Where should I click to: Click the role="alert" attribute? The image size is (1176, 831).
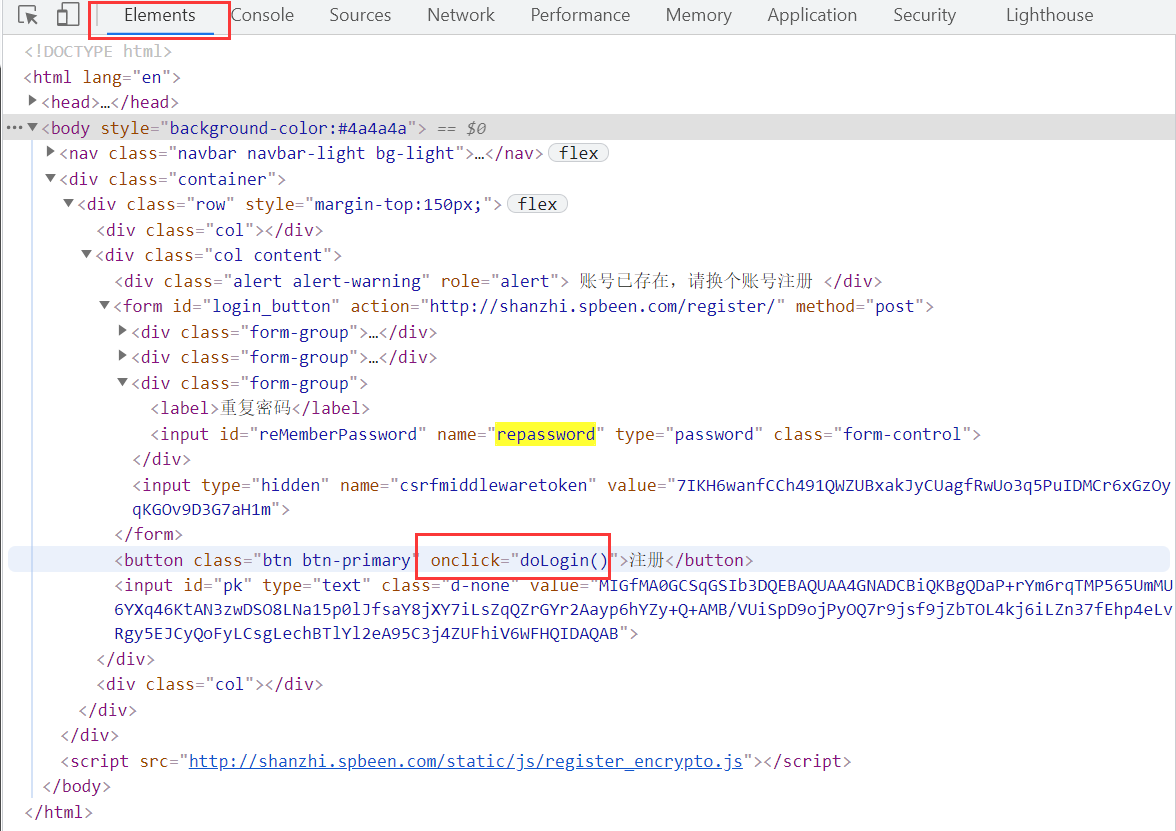(x=500, y=281)
